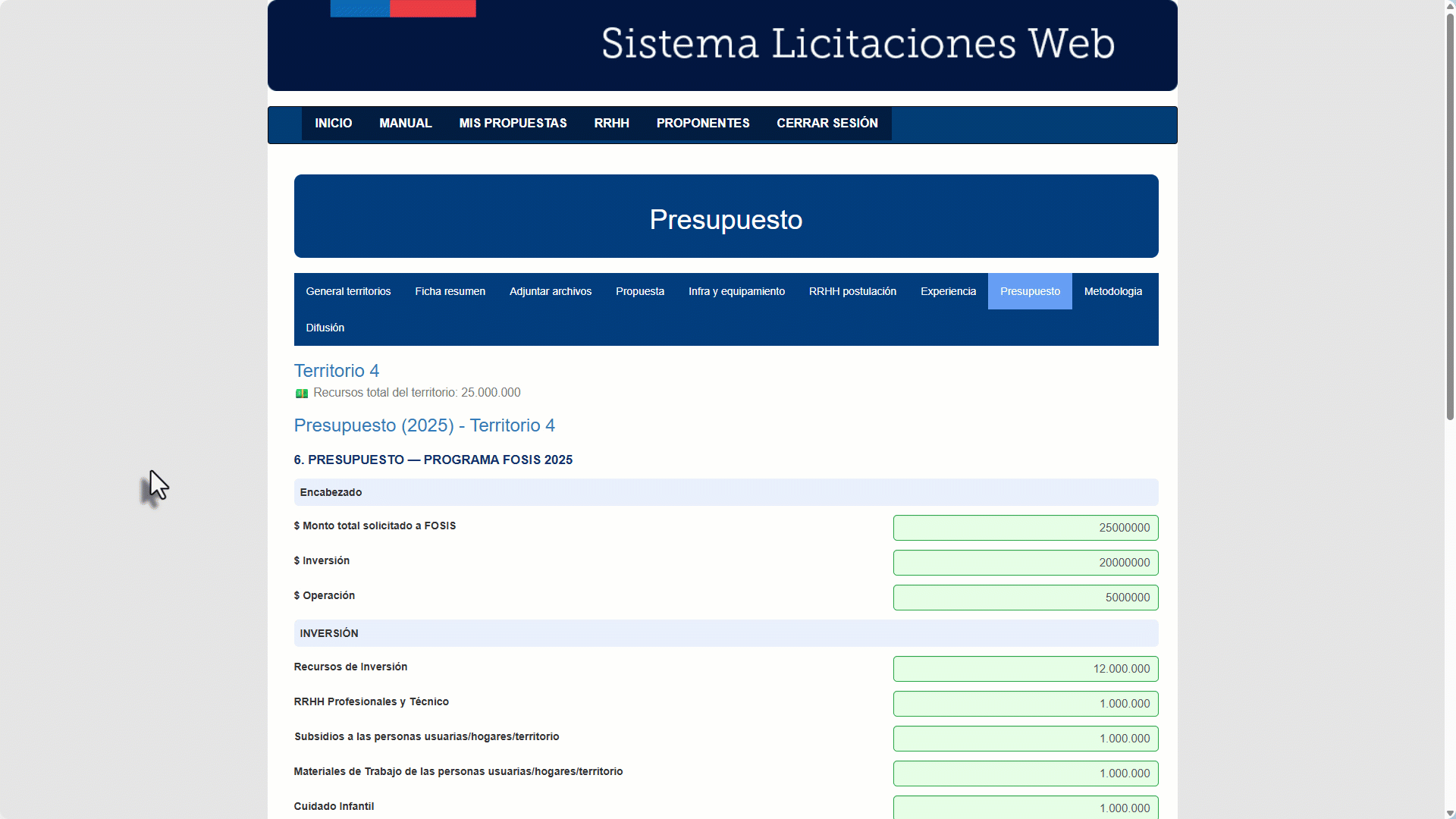Click '6. PRESUPUESTO — PROGRAMA FOSIS 2025' title
Image resolution: width=1456 pixels, height=819 pixels.
pos(433,460)
